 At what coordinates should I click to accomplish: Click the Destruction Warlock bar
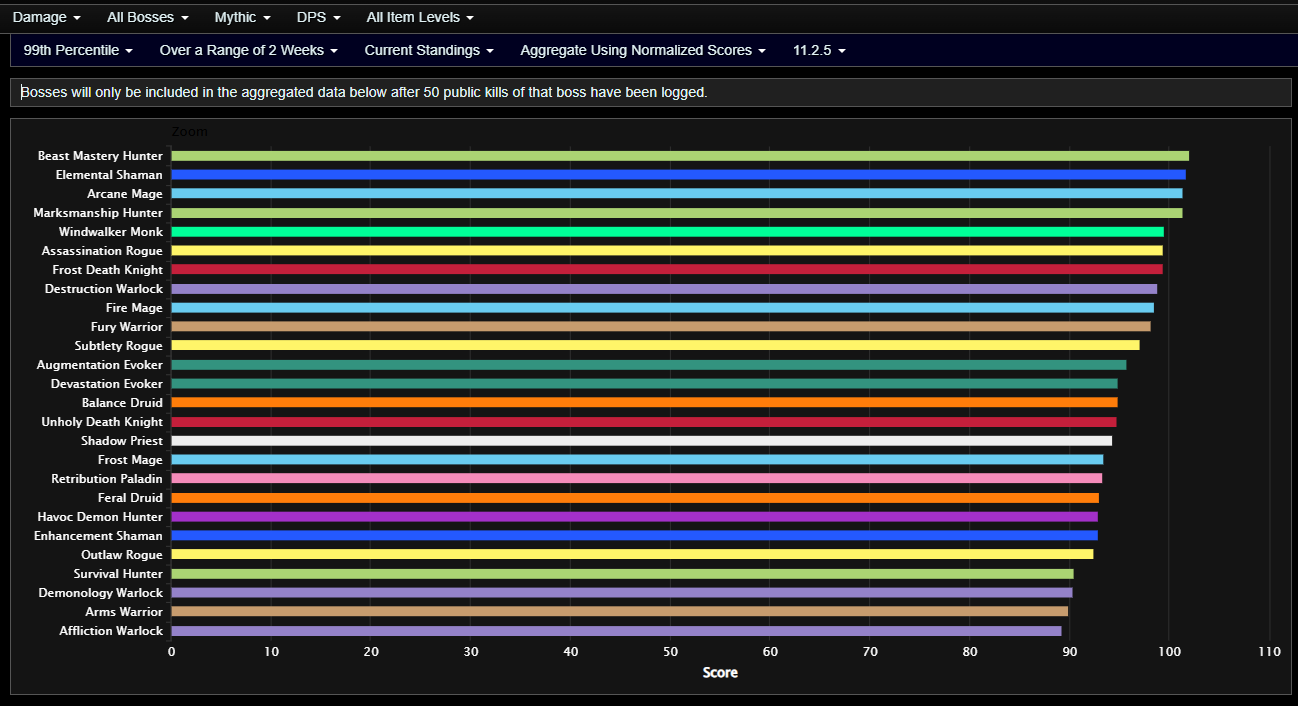point(664,289)
